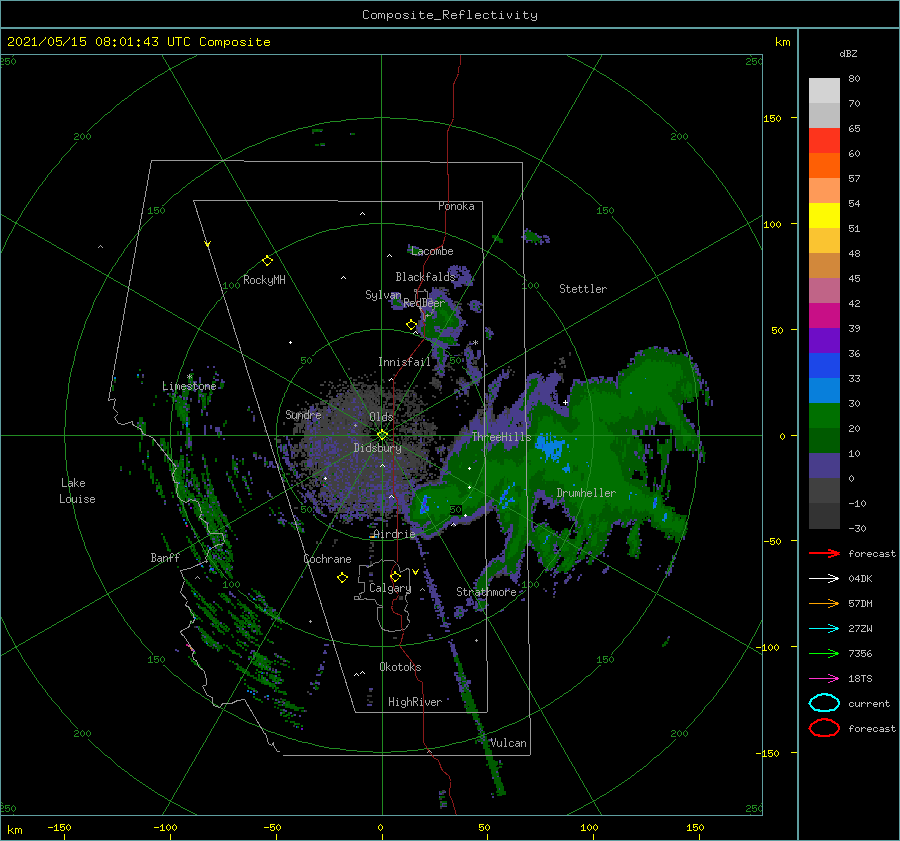Click the white 04DK arrow icon
900x841 pixels.
point(824,579)
